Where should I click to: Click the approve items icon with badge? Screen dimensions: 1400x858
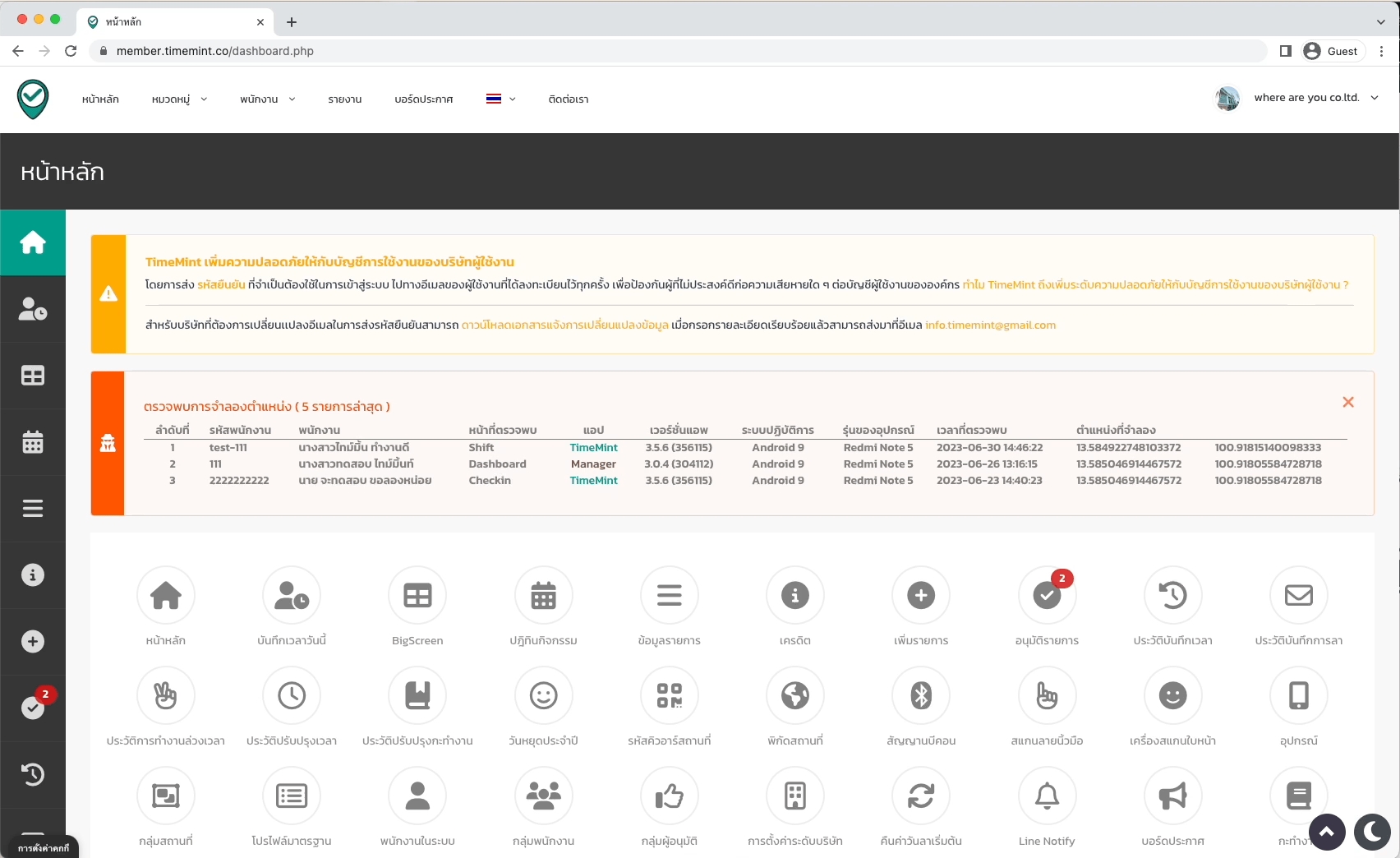coord(1047,596)
